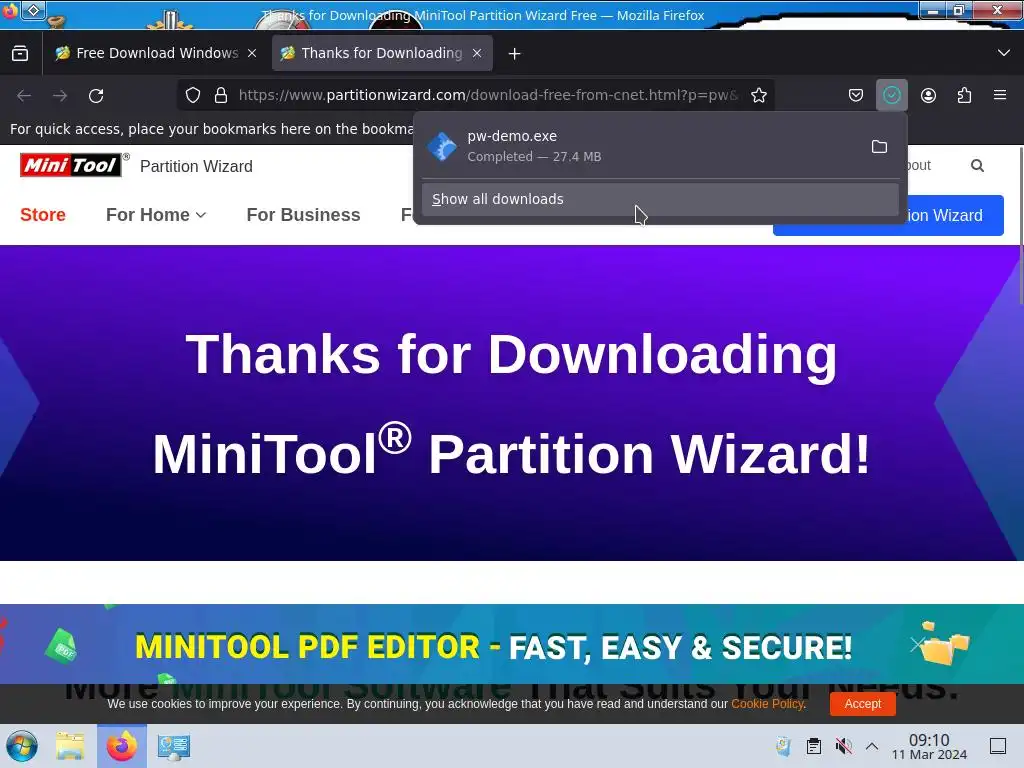Screen dimensions: 1024x768
Task: Open a new browser tab
Action: coord(515,54)
